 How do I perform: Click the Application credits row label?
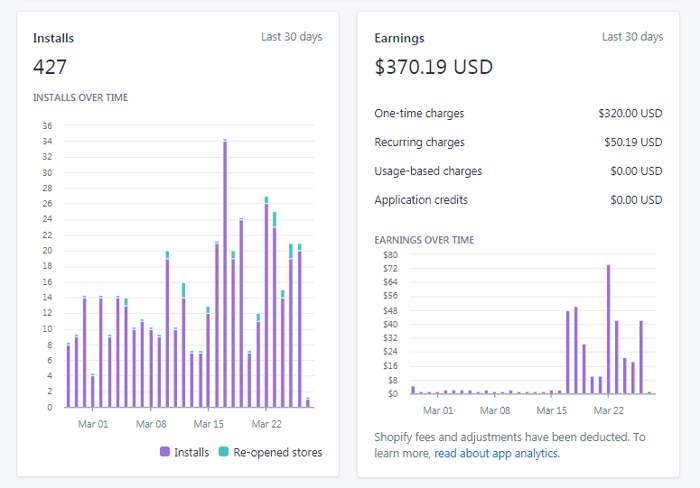[421, 200]
